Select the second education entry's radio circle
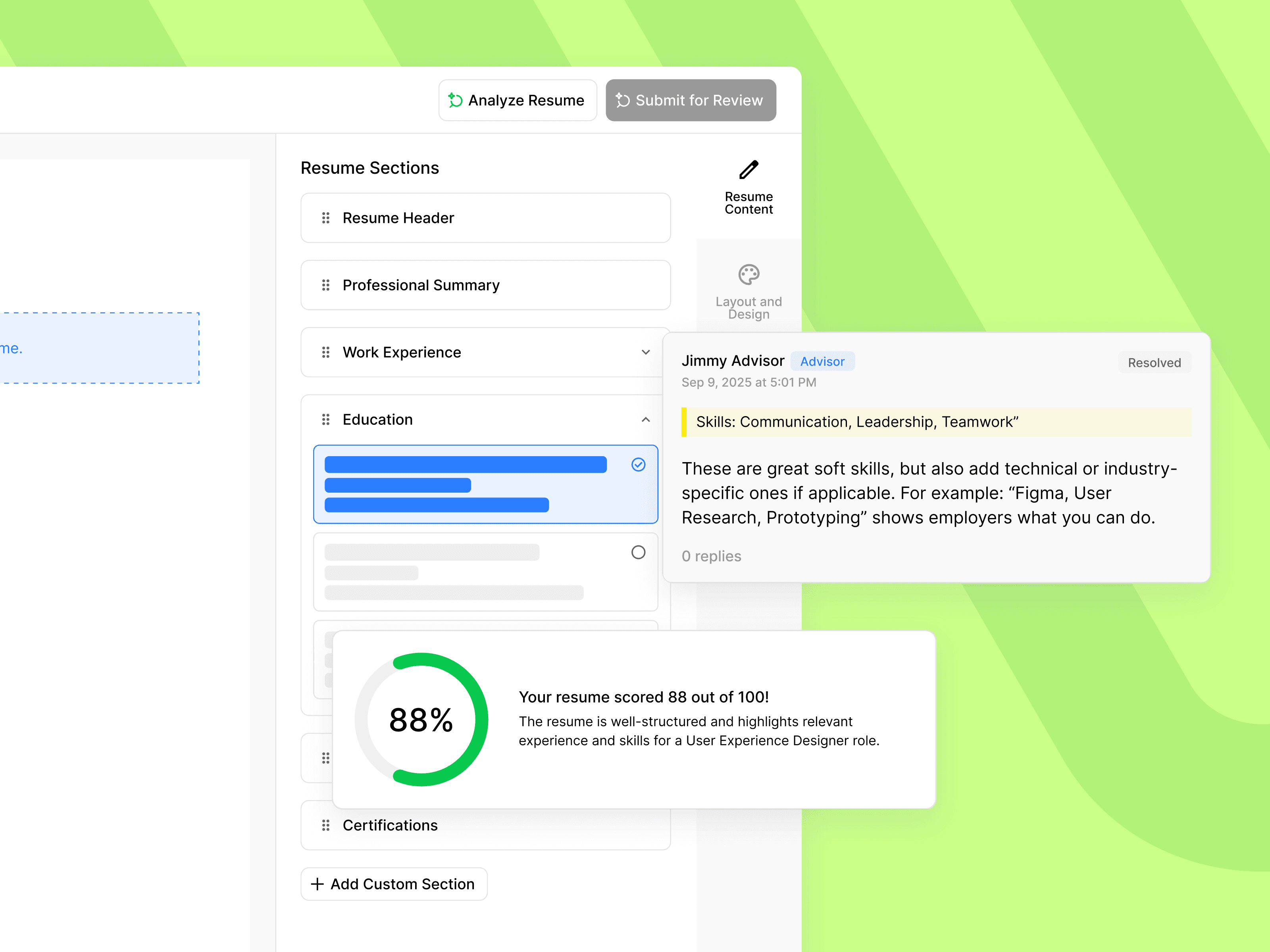The height and width of the screenshot is (952, 1270). [x=639, y=553]
